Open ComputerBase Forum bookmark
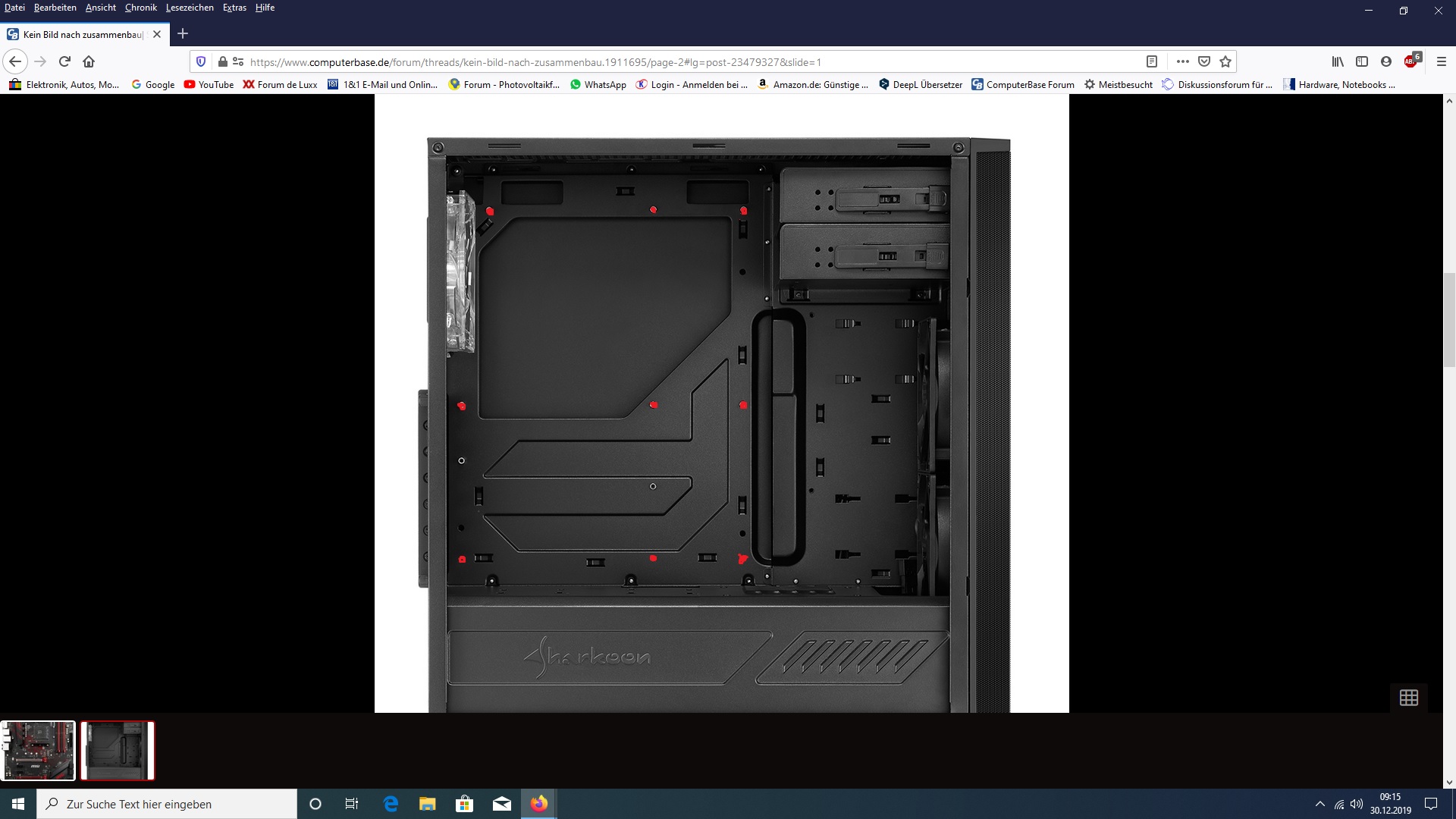The image size is (1456, 819). click(x=1023, y=84)
